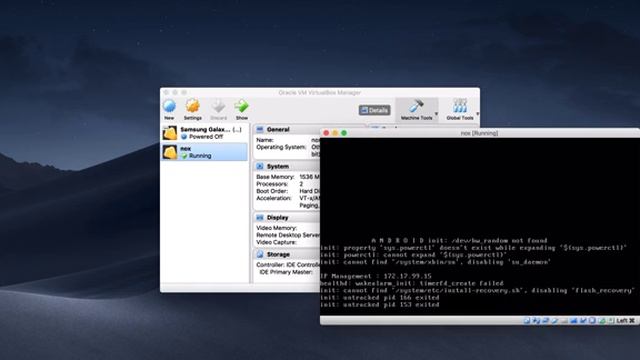The width and height of the screenshot is (640, 360).
Task: Click the 'Processors:' label
Action: click(x=272, y=184)
